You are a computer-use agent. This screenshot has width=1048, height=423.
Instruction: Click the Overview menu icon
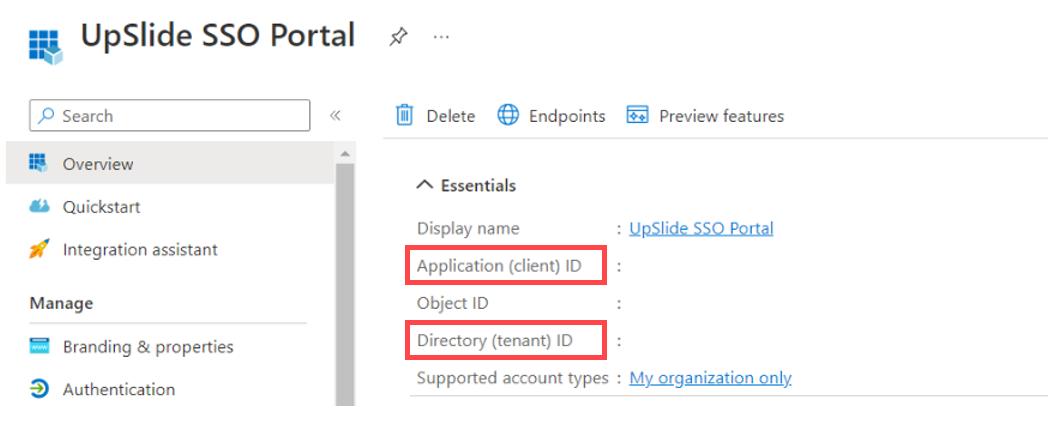click(39, 162)
